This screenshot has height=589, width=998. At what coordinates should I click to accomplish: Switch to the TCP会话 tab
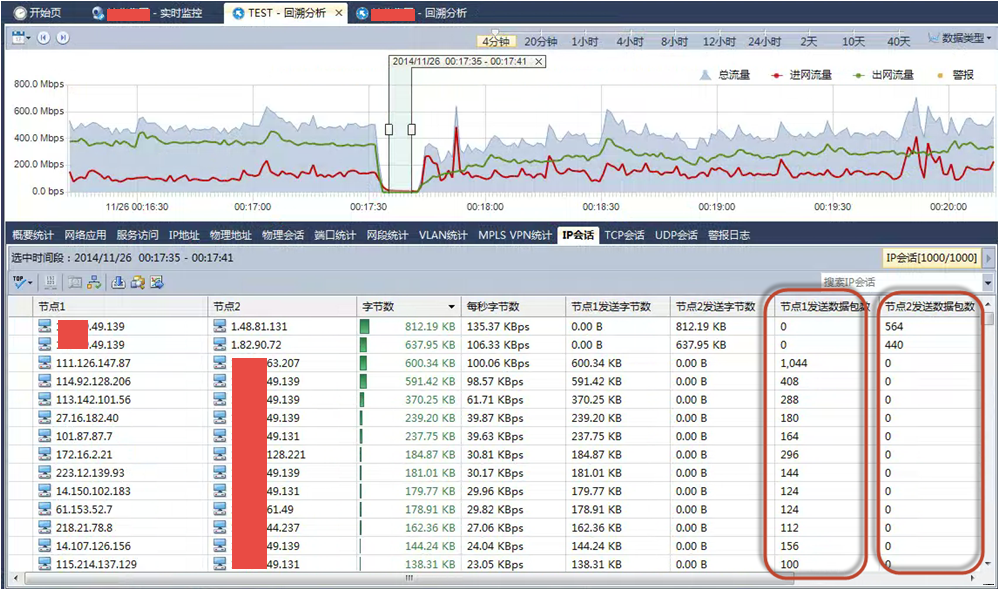[x=623, y=235]
